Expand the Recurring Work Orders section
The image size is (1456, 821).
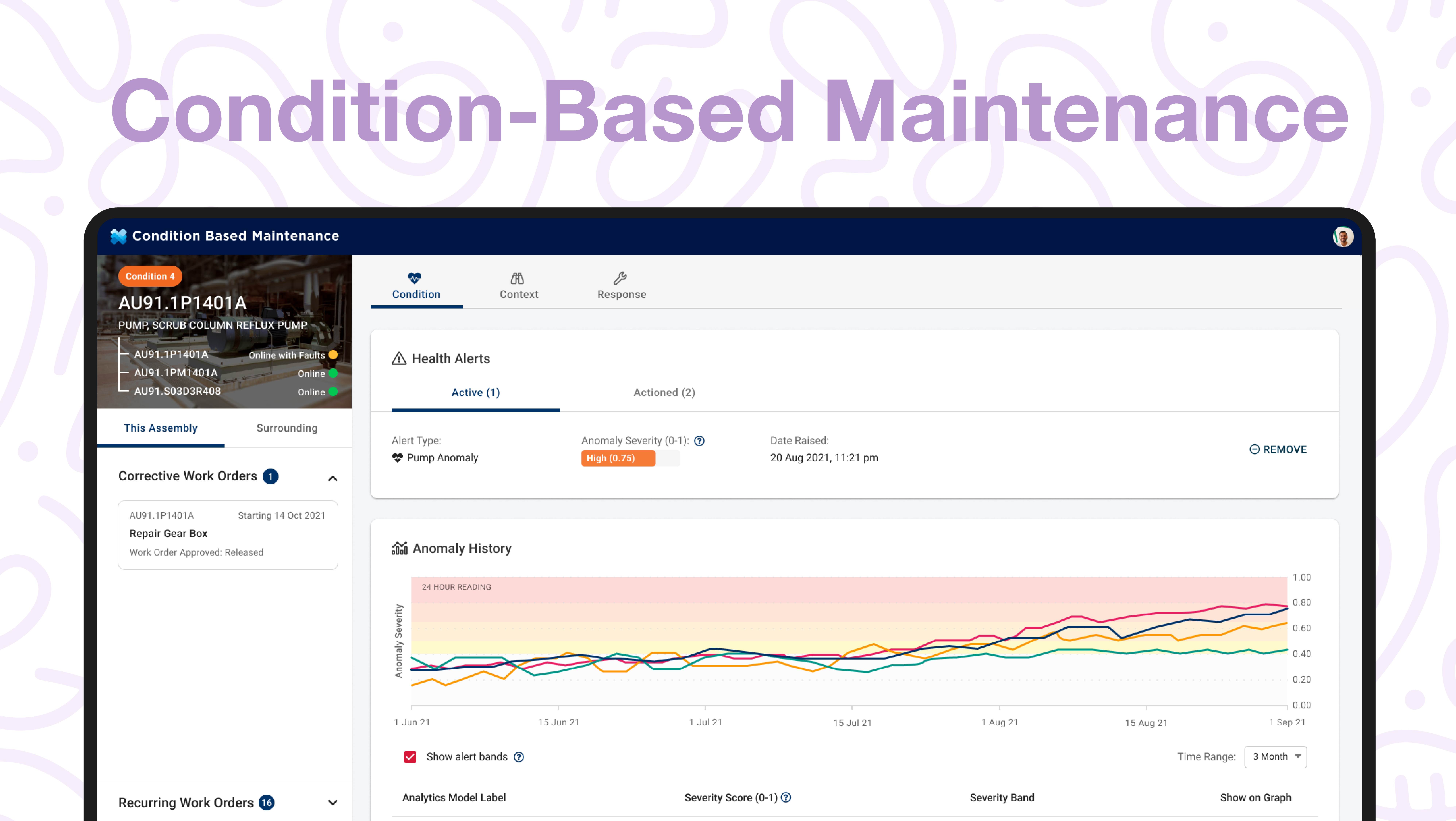[x=333, y=802]
